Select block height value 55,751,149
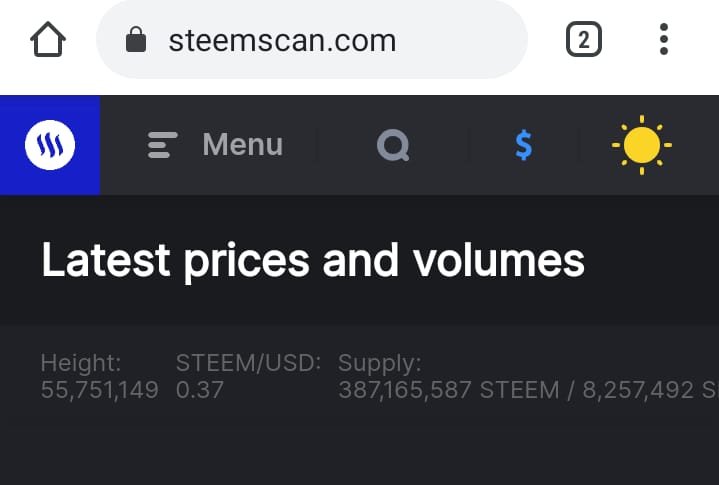 click(99, 389)
